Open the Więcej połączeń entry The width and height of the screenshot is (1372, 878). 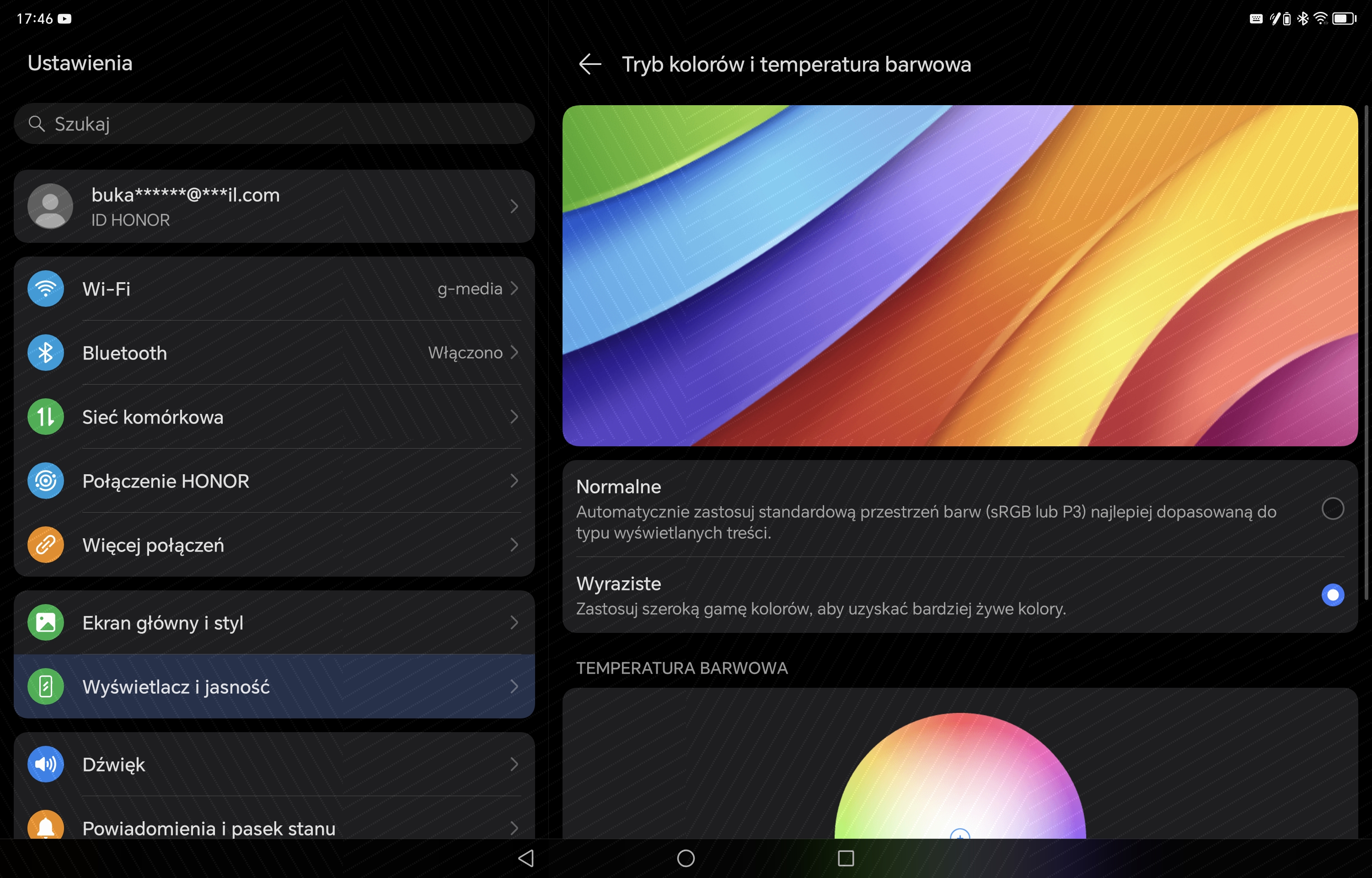274,545
